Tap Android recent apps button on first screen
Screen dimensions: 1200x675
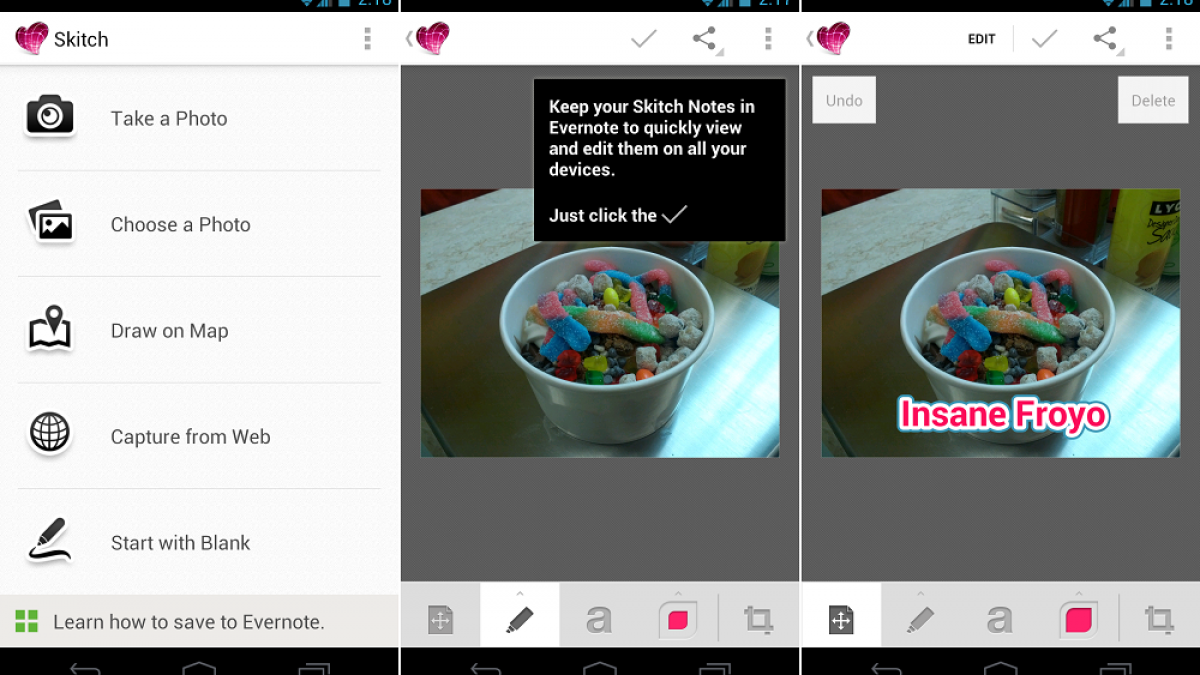point(314,668)
